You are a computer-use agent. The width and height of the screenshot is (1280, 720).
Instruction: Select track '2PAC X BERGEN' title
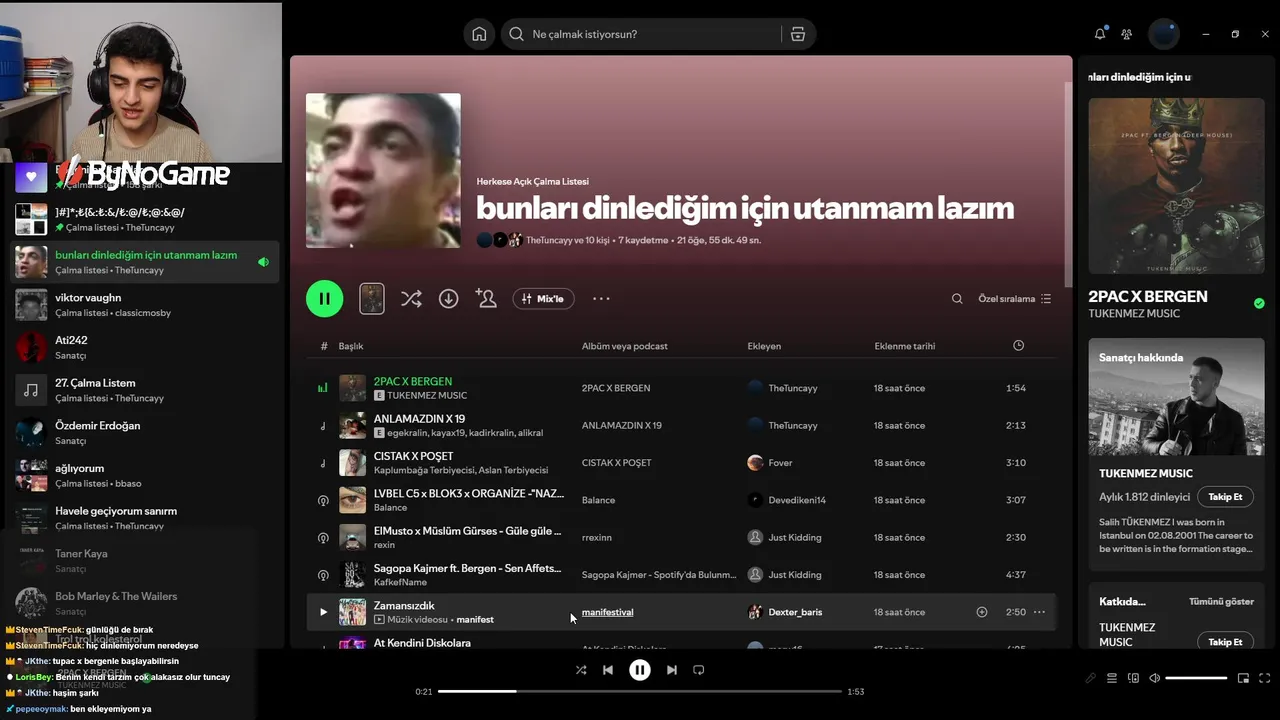(x=413, y=381)
